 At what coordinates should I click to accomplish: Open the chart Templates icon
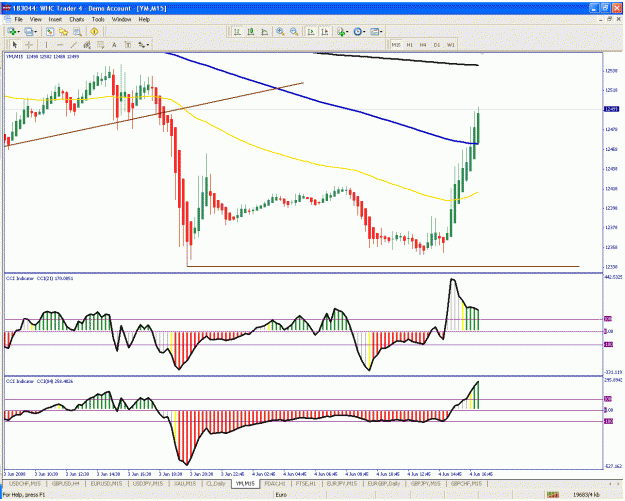(x=374, y=31)
